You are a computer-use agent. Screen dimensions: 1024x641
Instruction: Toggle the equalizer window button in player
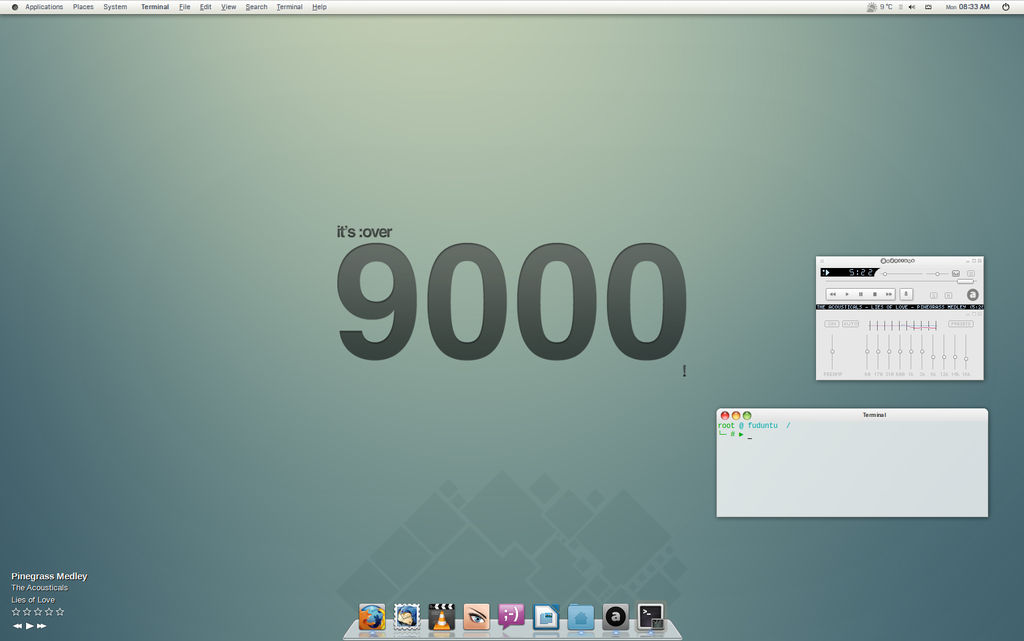956,274
